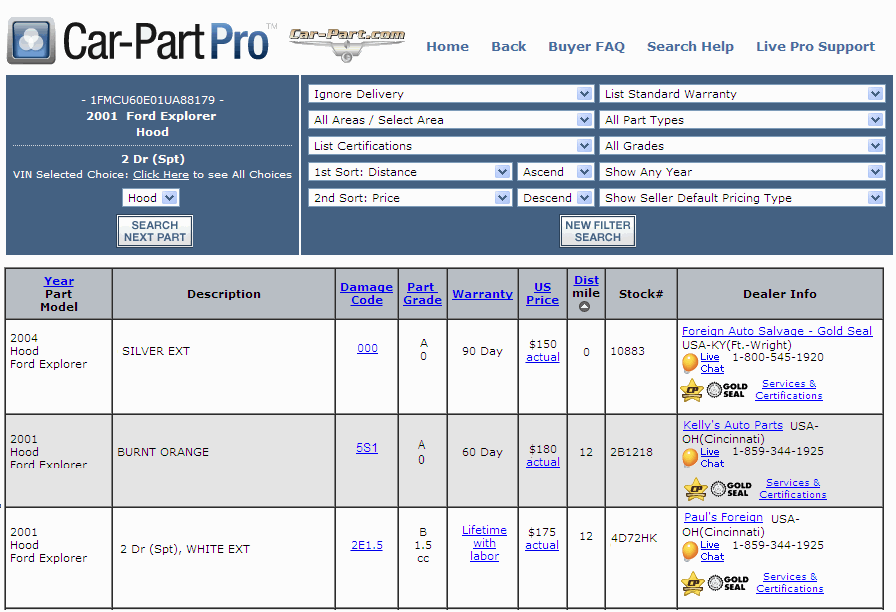Click Gold Seal badge in Foreign Auto Salvage row
The image size is (896, 612).
click(727, 390)
